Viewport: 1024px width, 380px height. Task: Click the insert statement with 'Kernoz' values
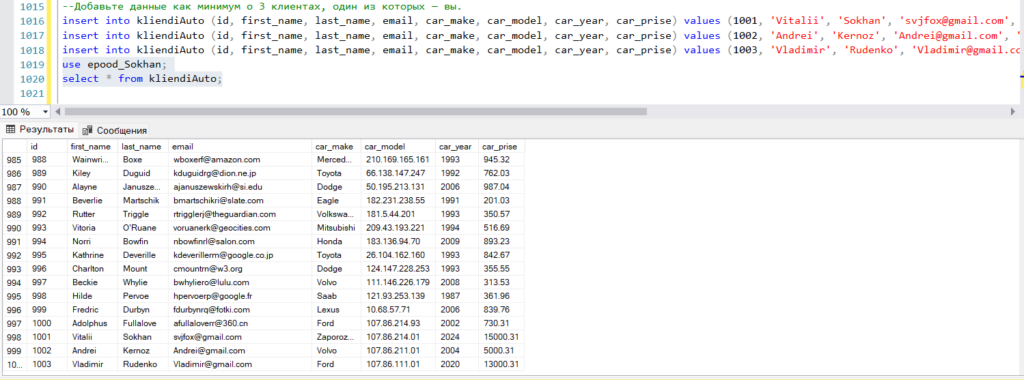541,36
